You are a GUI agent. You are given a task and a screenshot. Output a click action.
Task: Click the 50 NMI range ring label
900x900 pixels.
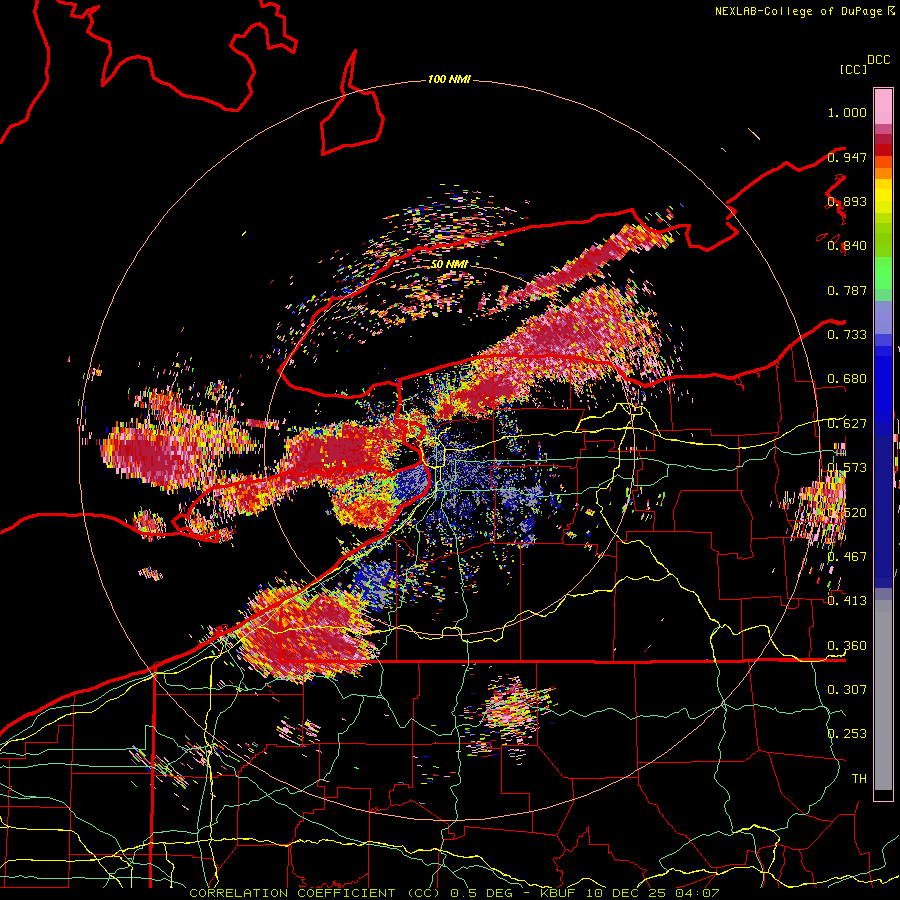coord(449,264)
